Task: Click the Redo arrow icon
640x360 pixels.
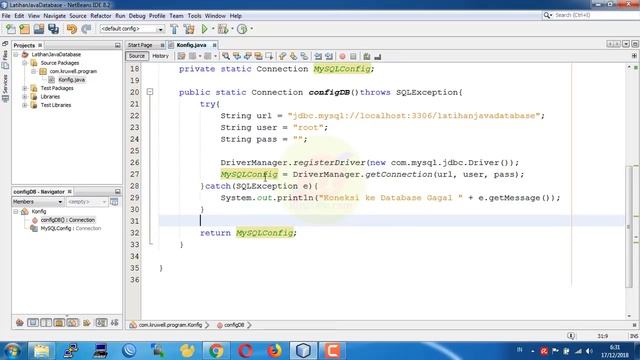Action: pyautogui.click(x=86, y=29)
